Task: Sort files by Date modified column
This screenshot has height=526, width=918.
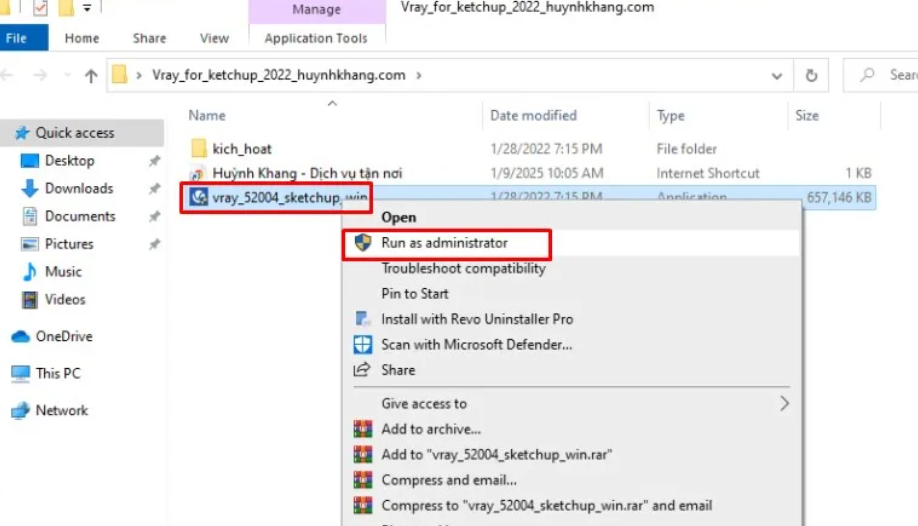Action: tap(533, 116)
